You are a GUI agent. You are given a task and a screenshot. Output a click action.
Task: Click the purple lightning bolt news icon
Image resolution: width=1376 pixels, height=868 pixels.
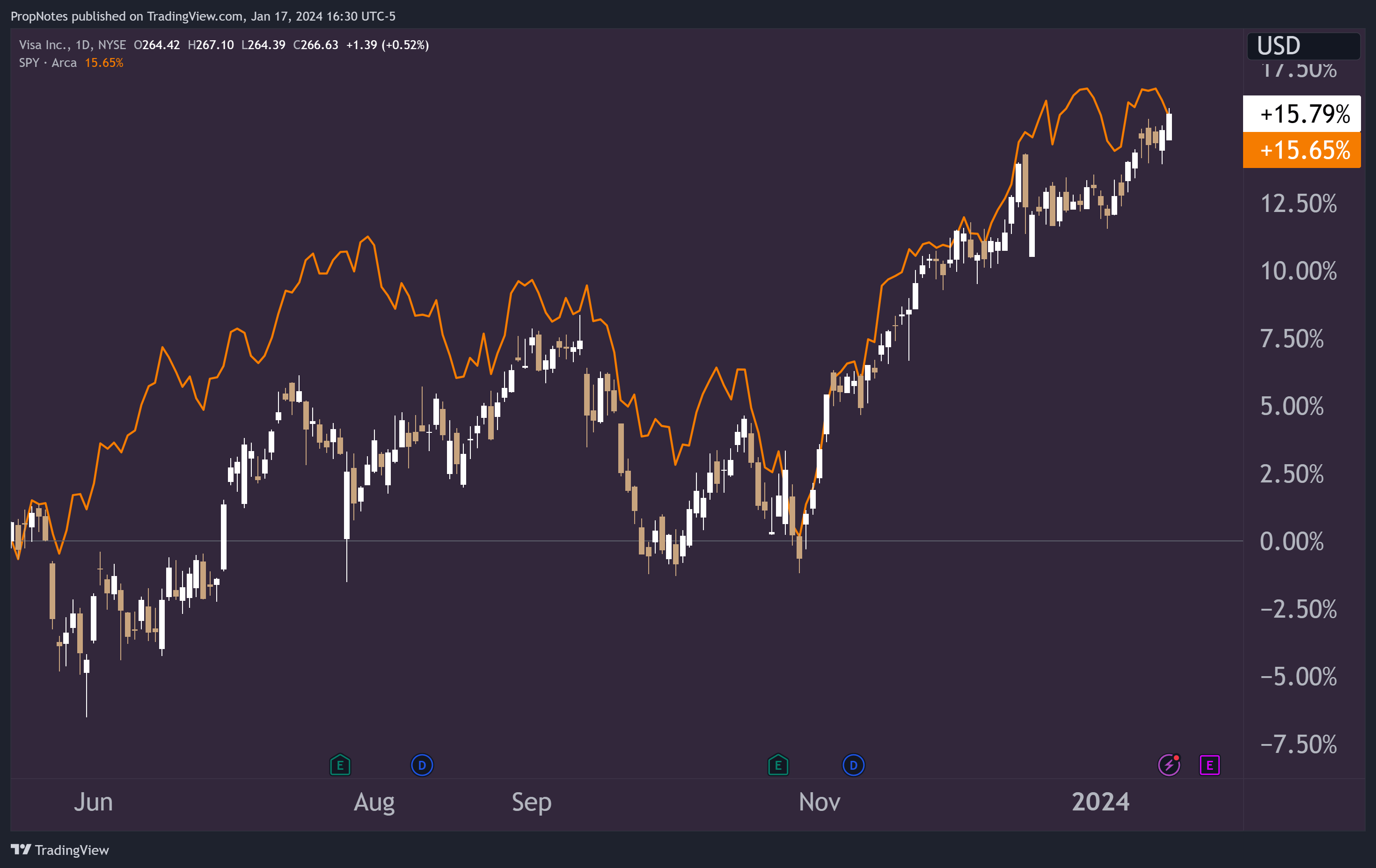point(1169,765)
